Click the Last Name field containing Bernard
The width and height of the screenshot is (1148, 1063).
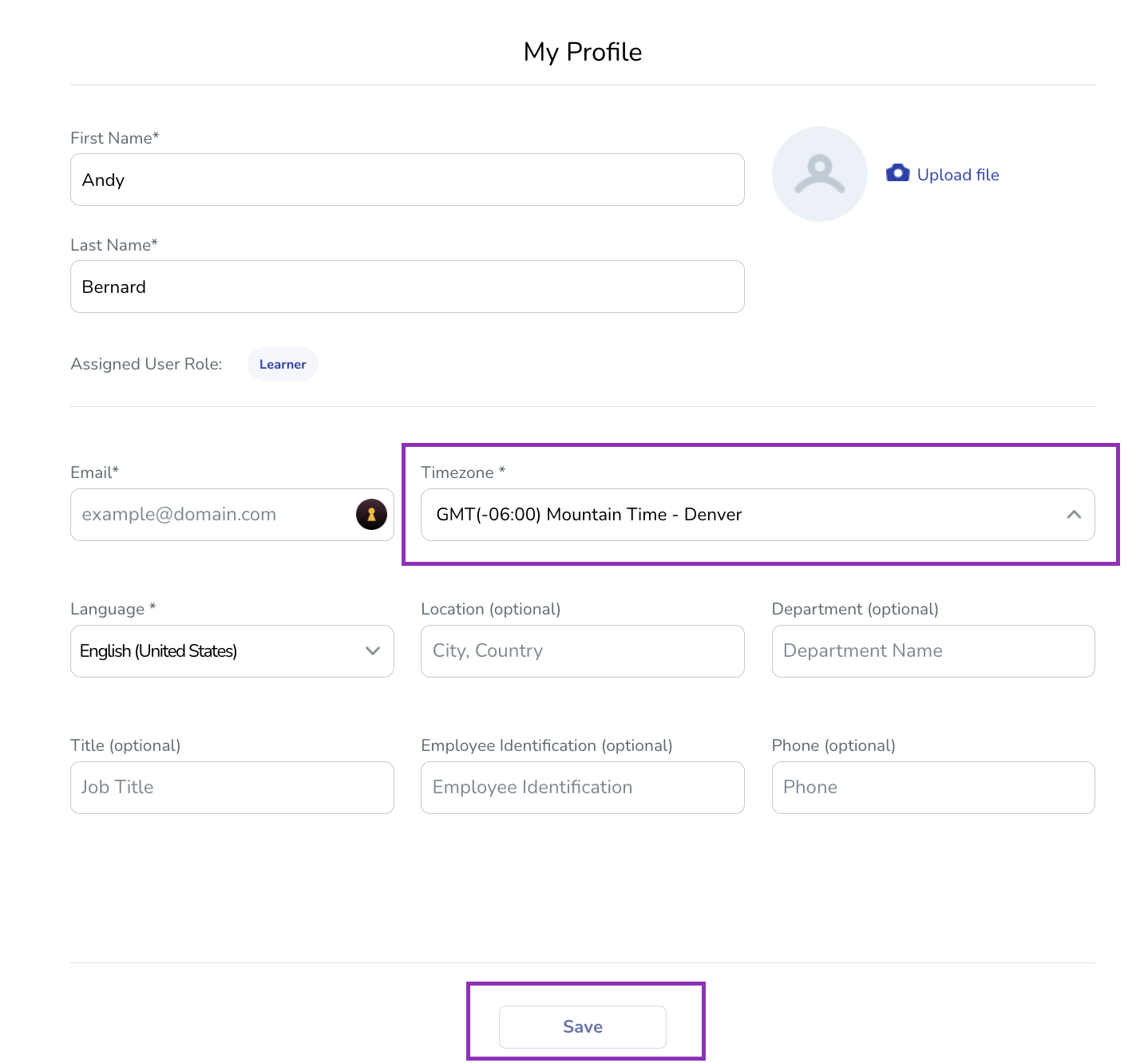pos(406,286)
